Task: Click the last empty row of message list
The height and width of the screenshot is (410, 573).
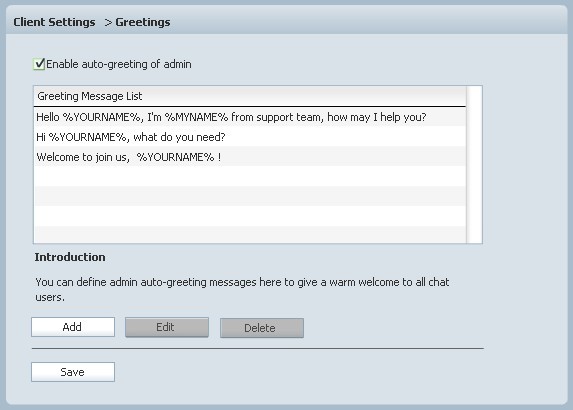Action: [250, 235]
